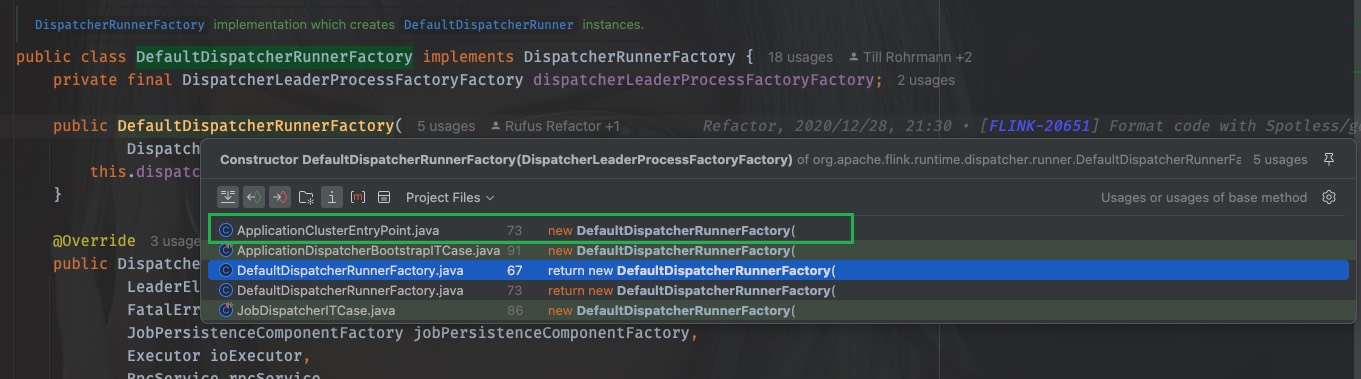Toggle the first popup toolbar icon (underlined arrows)
The height and width of the screenshot is (379, 1361).
227,197
